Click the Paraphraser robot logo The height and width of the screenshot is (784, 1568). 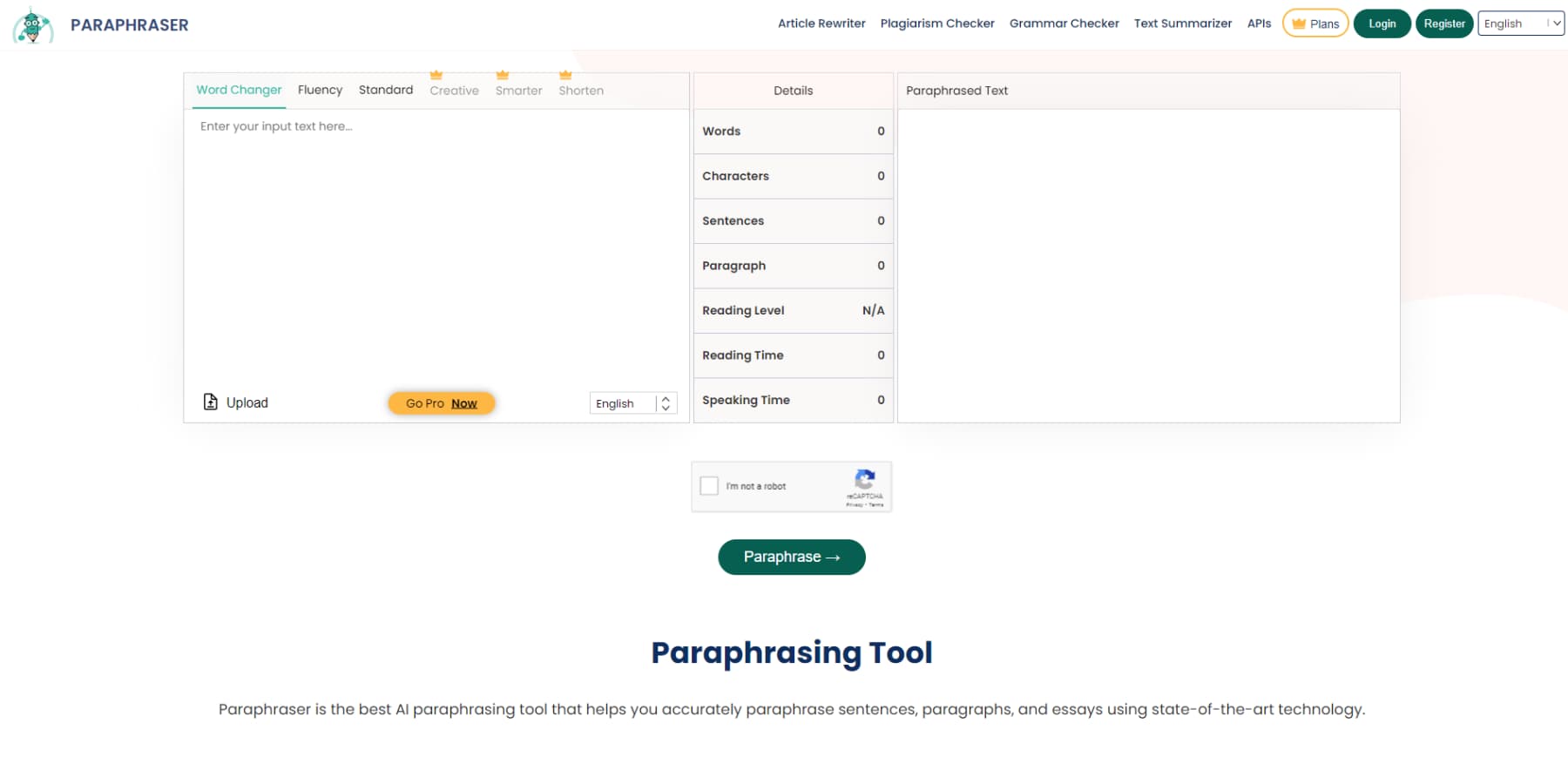tap(32, 24)
